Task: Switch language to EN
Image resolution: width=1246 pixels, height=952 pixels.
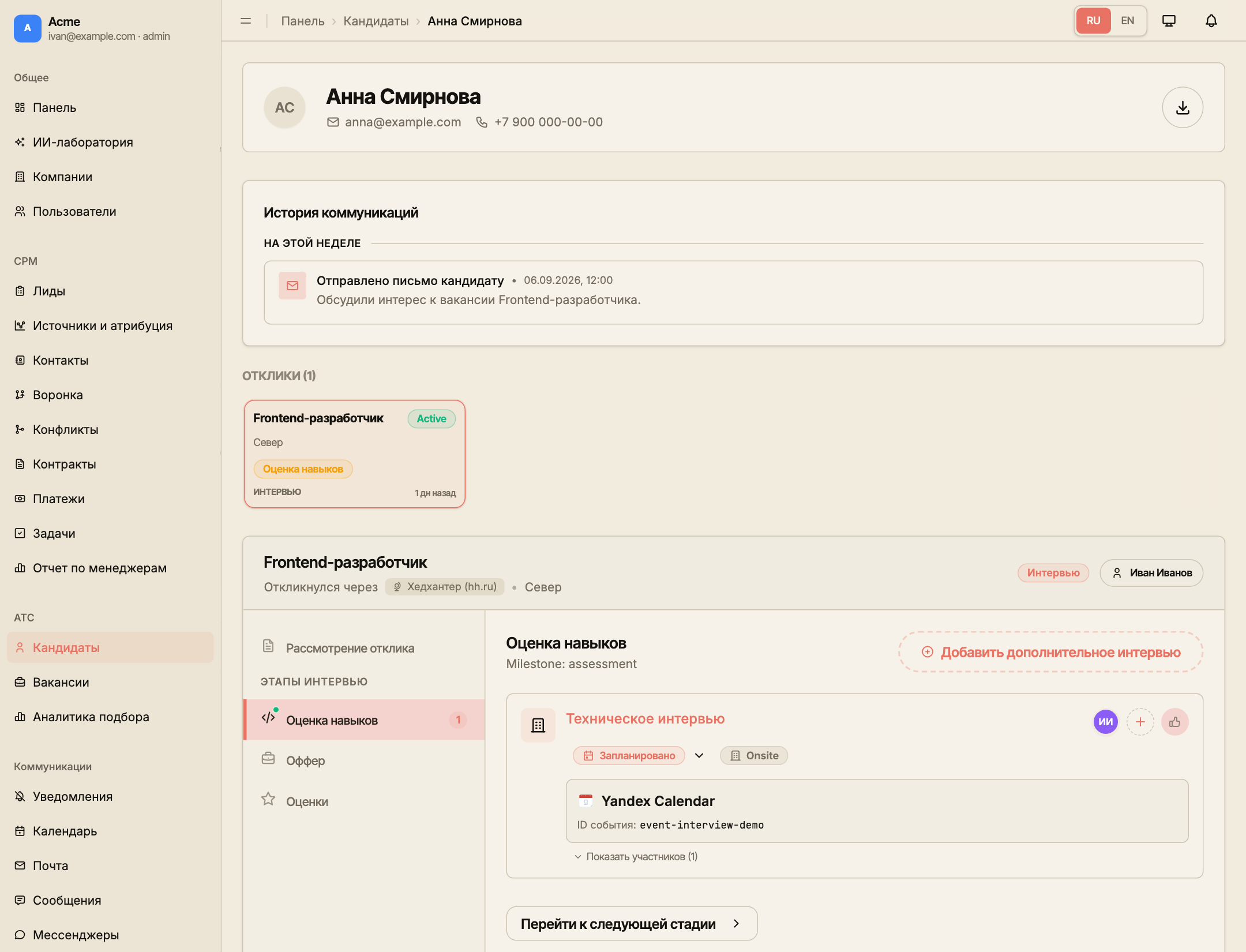Action: point(1127,21)
